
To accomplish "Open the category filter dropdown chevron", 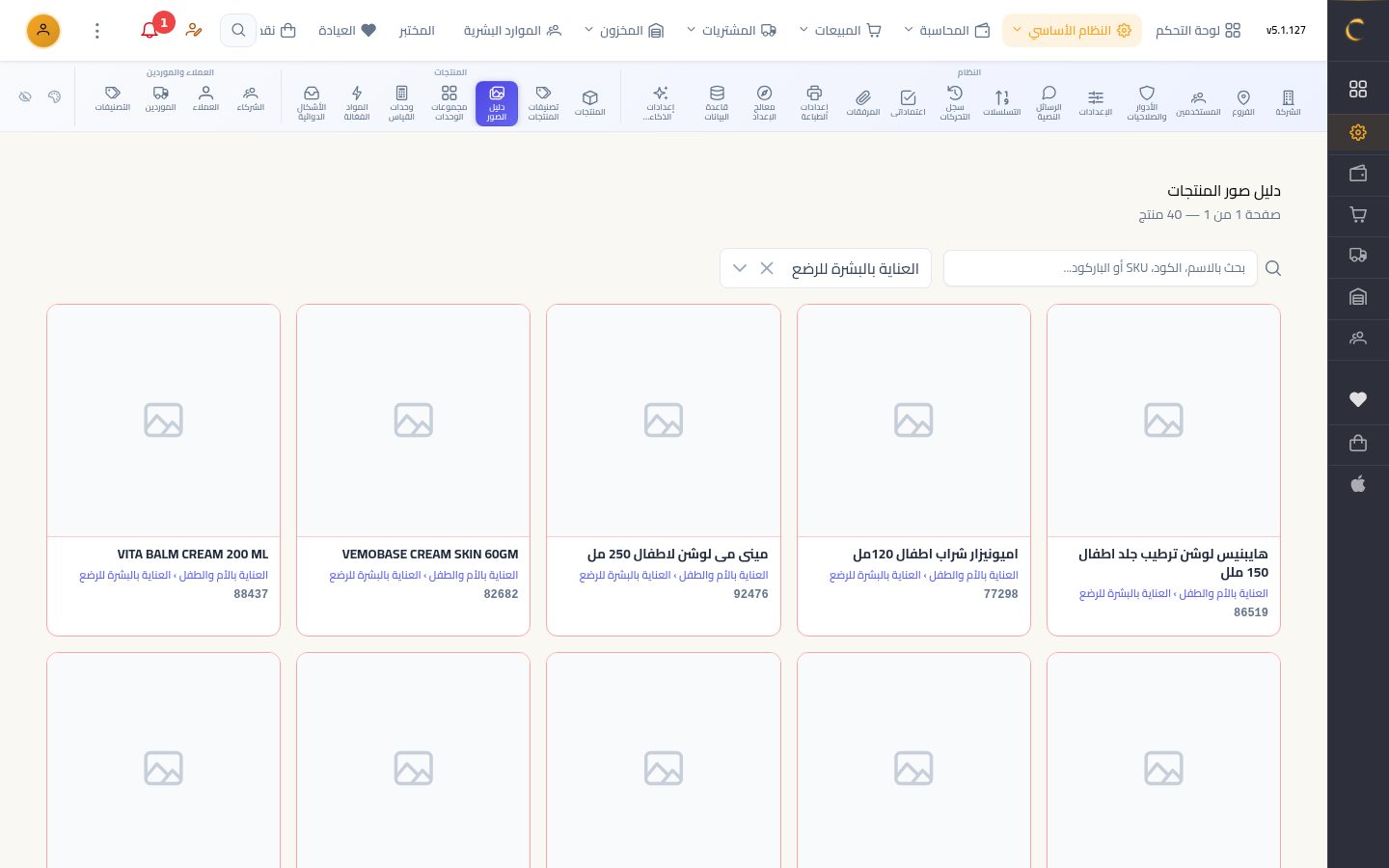I will (x=740, y=268).
